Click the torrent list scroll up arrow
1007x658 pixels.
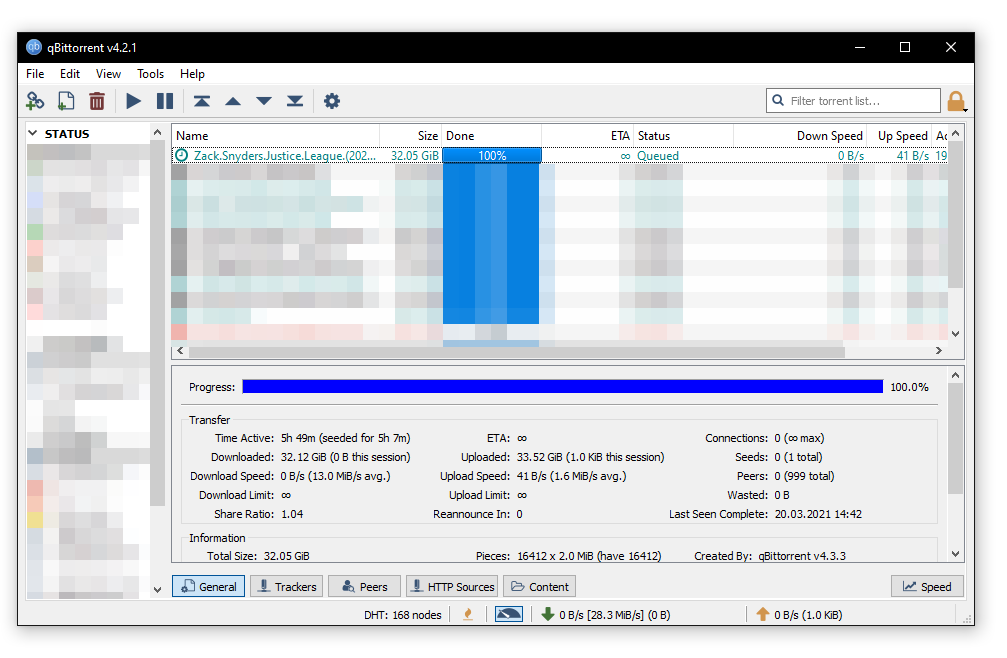(x=956, y=133)
